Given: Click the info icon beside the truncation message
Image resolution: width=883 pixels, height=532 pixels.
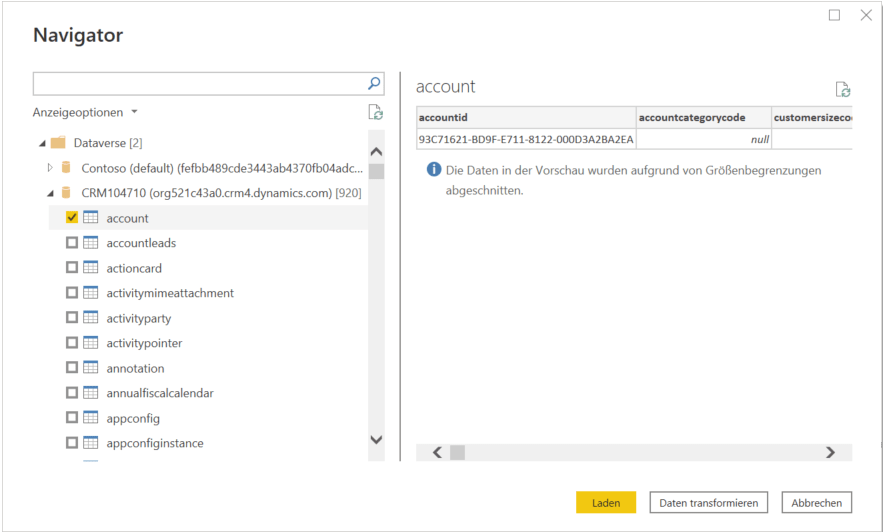Looking at the screenshot, I should click(x=434, y=169).
